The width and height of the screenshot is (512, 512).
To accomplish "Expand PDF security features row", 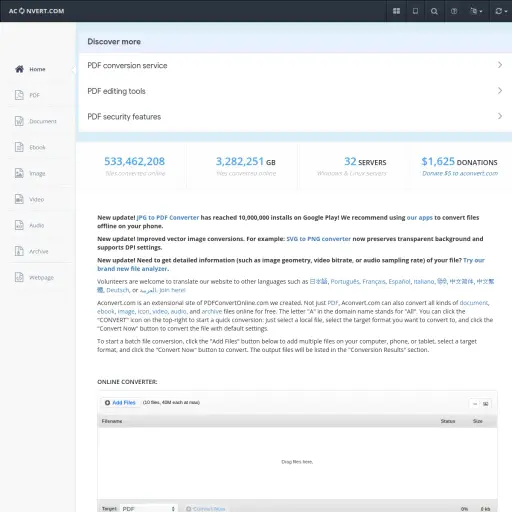I will coord(295,117).
